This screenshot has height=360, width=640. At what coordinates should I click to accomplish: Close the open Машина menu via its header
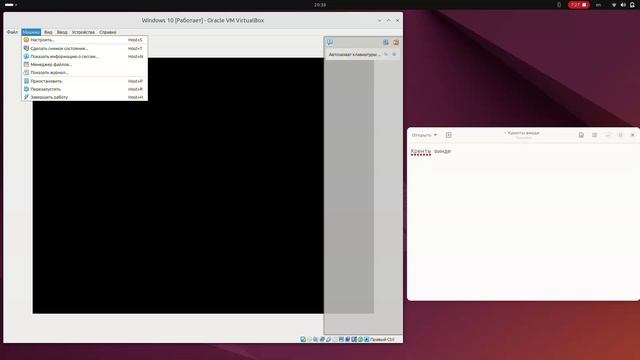31,32
